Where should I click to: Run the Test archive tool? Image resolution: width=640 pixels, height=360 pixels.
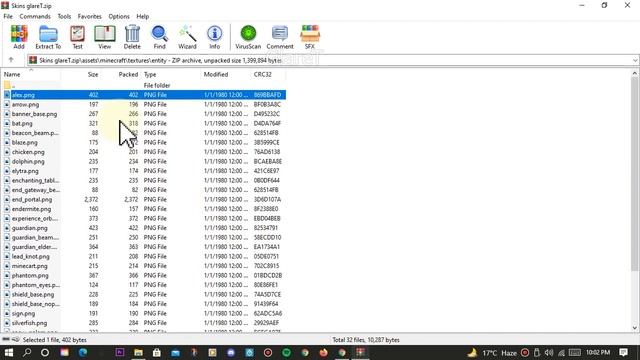click(77, 37)
